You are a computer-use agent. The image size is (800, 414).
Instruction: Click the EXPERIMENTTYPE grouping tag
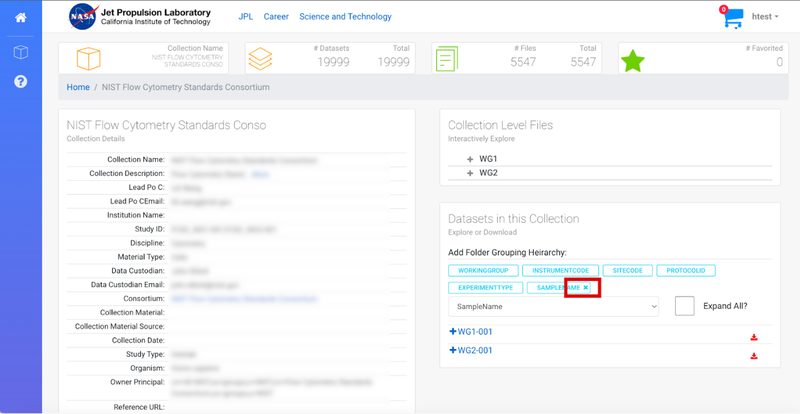486,288
